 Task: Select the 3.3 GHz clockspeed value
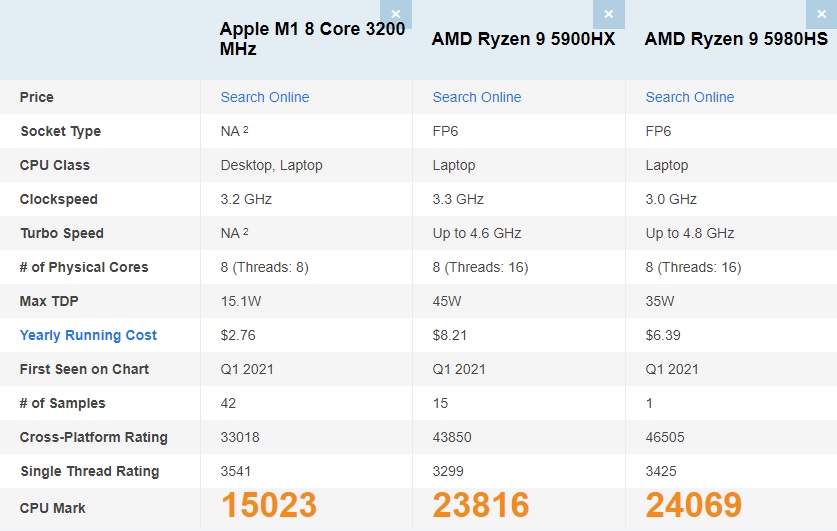pyautogui.click(x=458, y=200)
